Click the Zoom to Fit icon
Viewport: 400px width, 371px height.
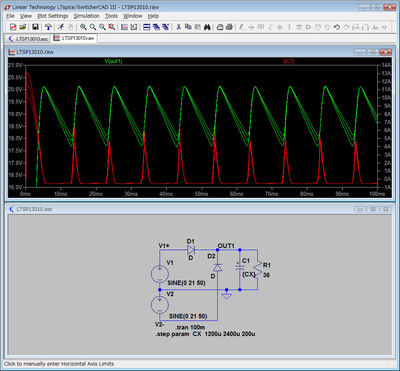coord(112,27)
